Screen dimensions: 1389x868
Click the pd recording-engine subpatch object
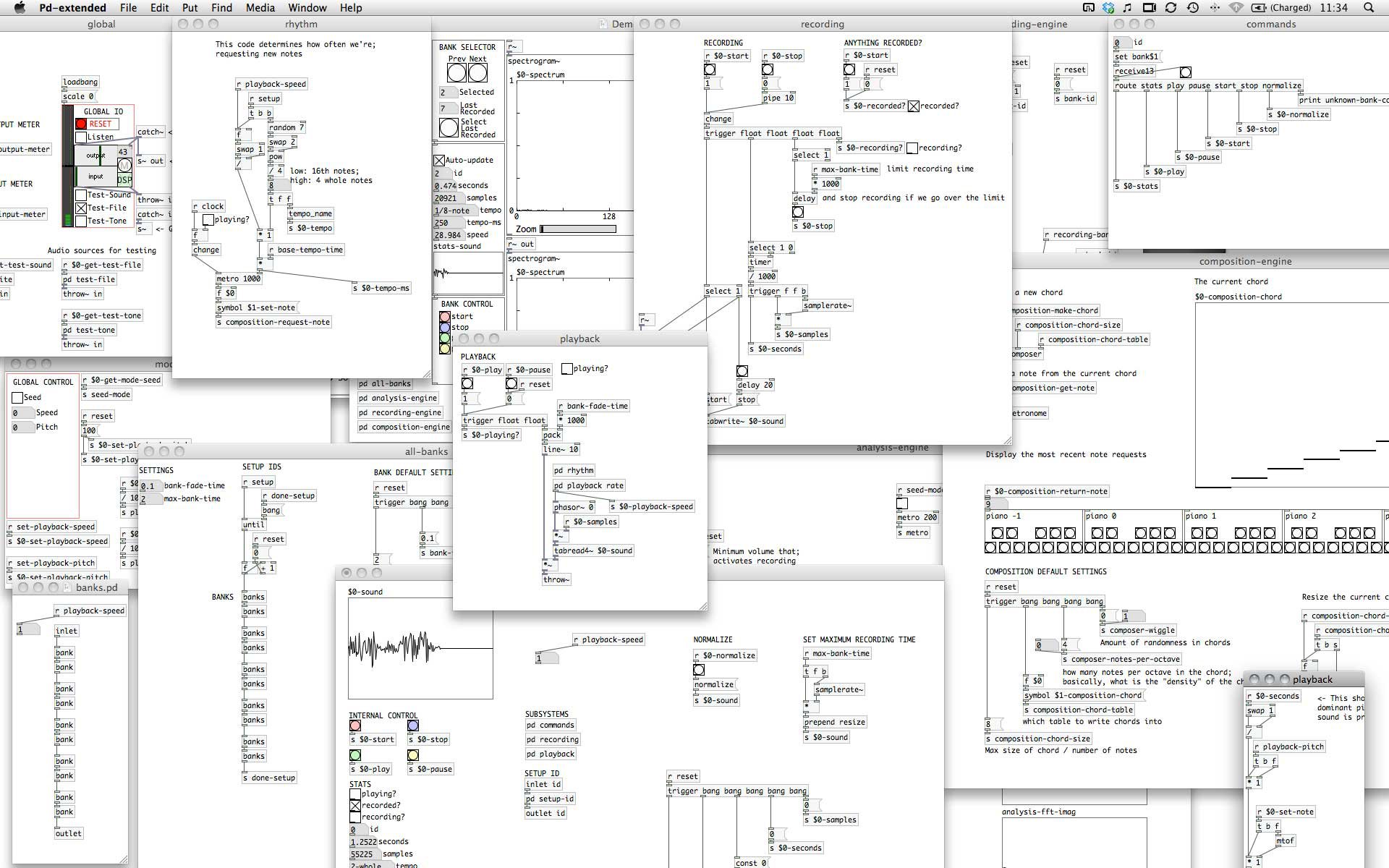[400, 413]
